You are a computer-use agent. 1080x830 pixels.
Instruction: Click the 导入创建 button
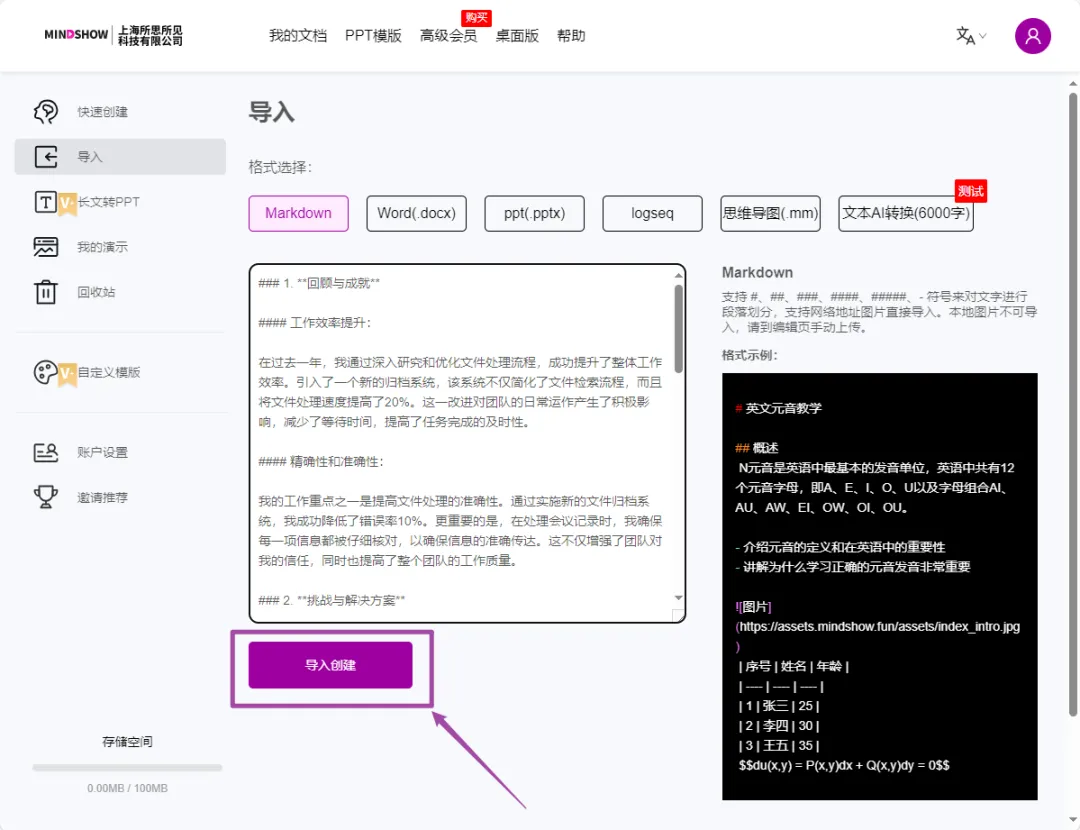point(331,665)
